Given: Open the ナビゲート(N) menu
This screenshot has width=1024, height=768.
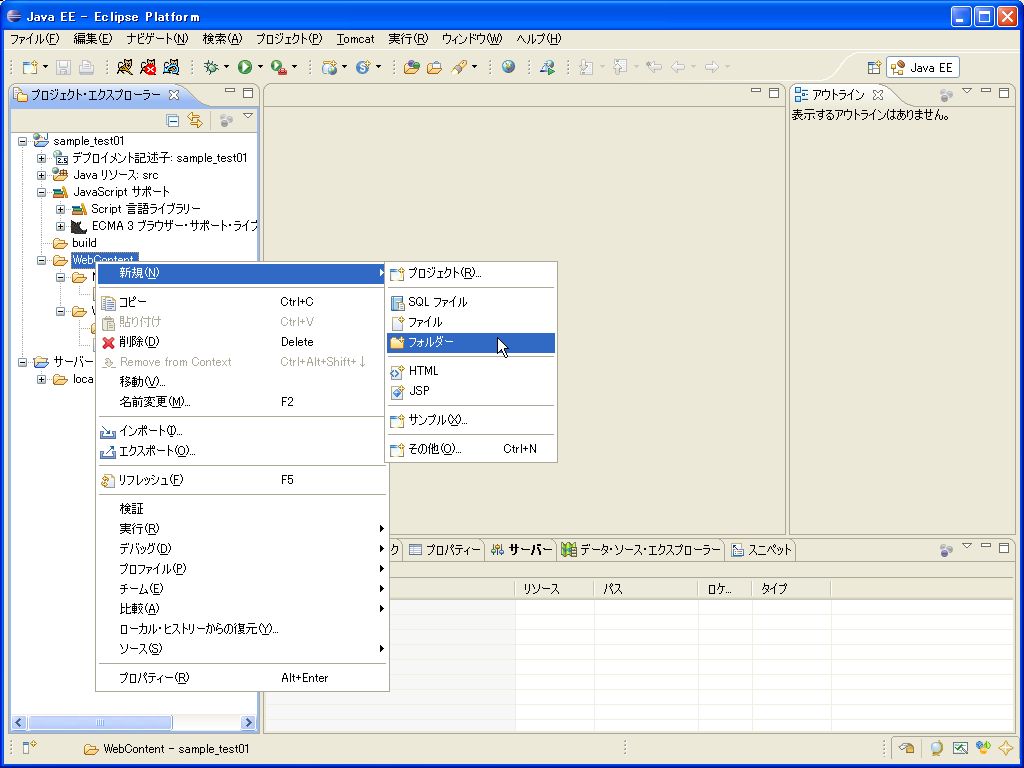Looking at the screenshot, I should coord(157,39).
